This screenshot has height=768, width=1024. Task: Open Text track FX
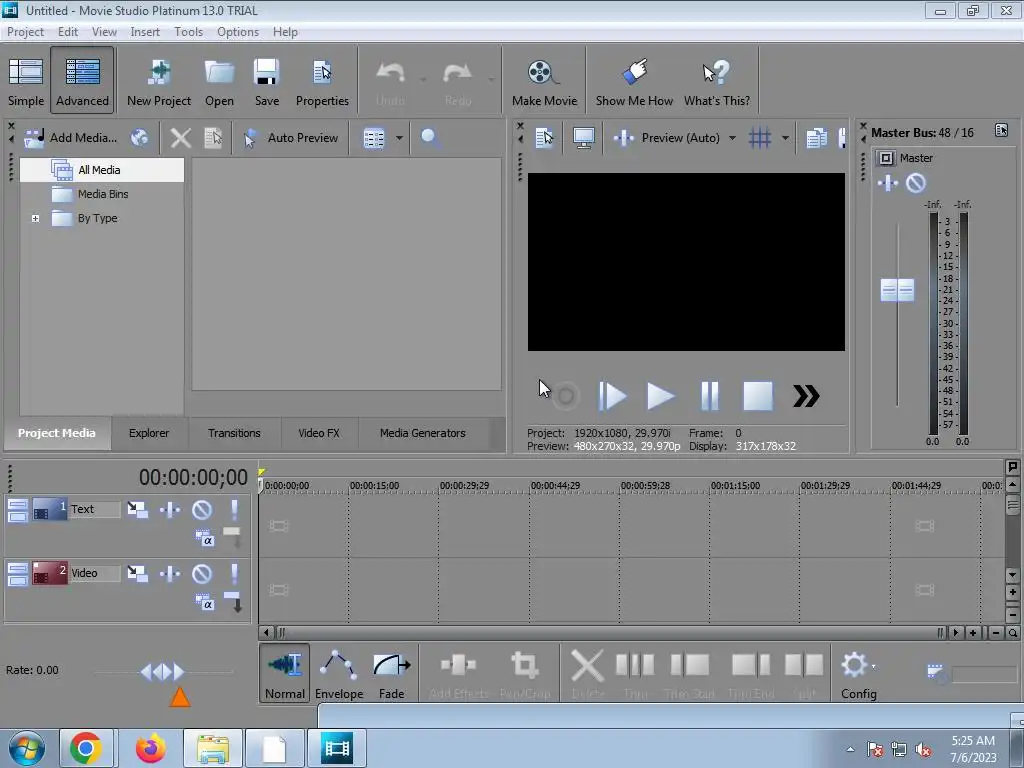click(x=170, y=509)
